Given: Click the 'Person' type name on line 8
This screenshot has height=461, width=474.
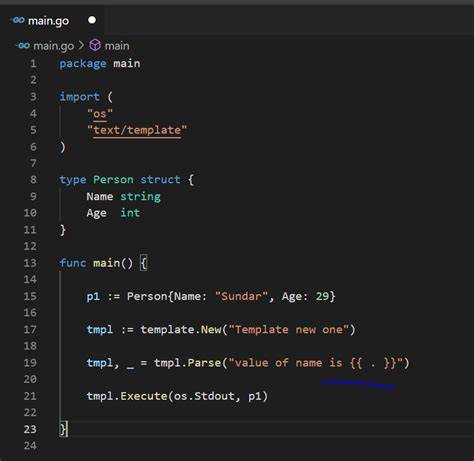Looking at the screenshot, I should tap(113, 180).
